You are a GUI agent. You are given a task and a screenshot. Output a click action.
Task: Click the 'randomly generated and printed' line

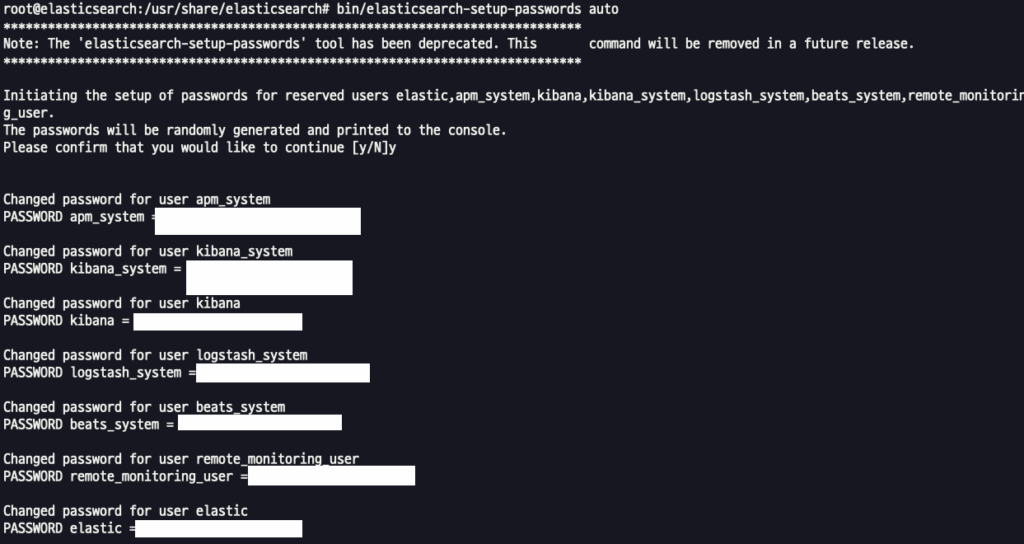(255, 130)
